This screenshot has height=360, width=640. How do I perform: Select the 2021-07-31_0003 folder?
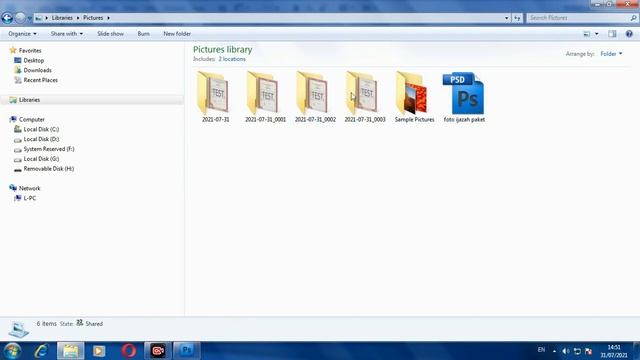pos(365,97)
